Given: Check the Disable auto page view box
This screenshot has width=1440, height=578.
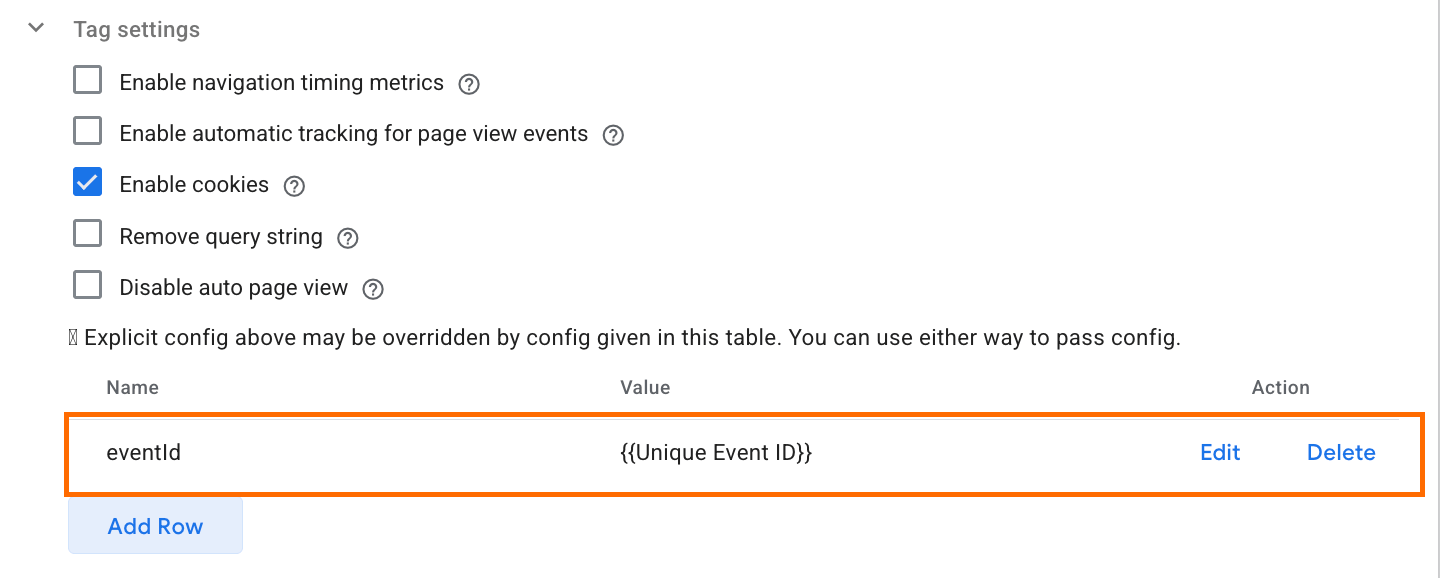Looking at the screenshot, I should (x=88, y=285).
